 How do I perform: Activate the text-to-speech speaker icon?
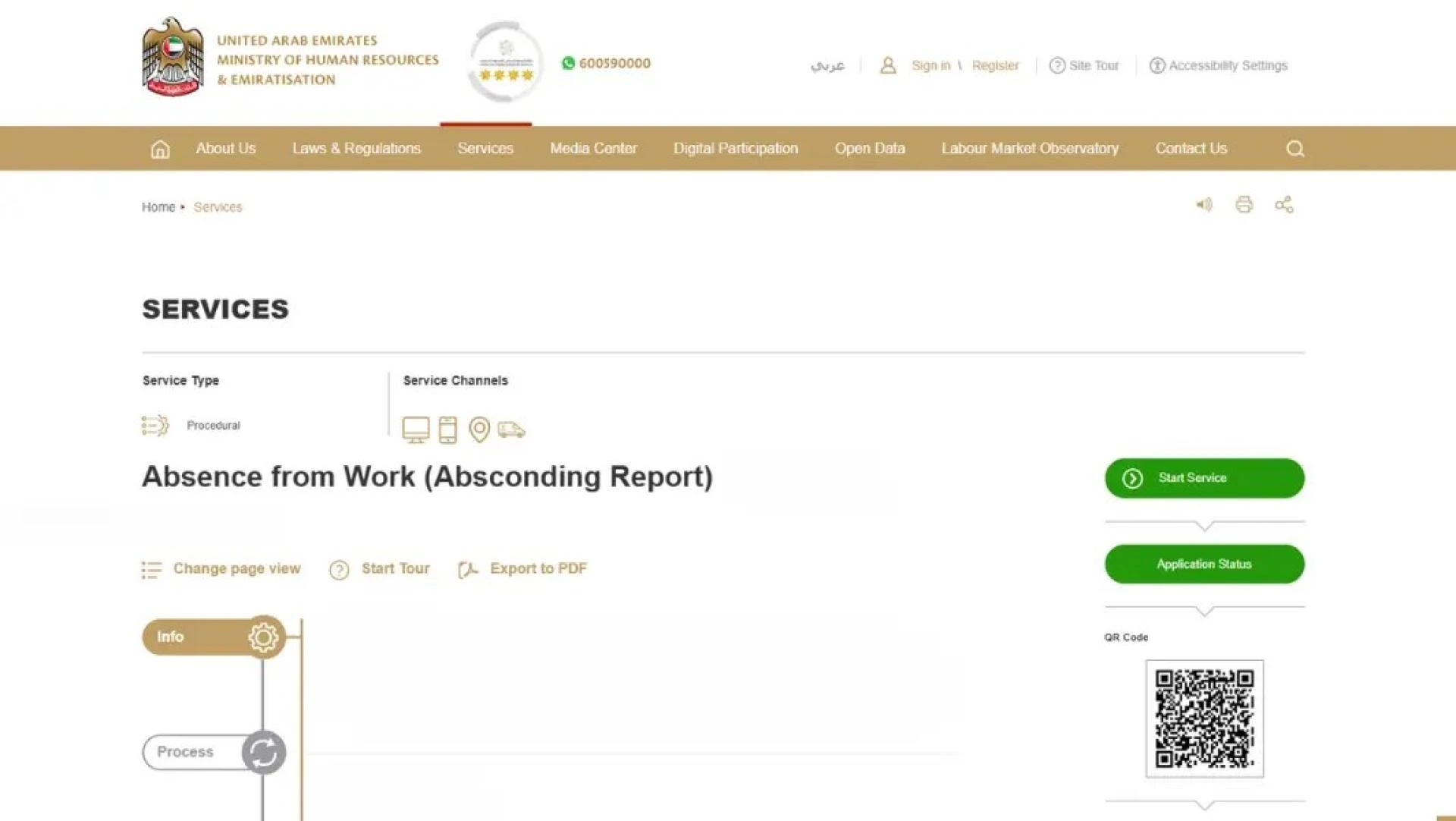1204,205
